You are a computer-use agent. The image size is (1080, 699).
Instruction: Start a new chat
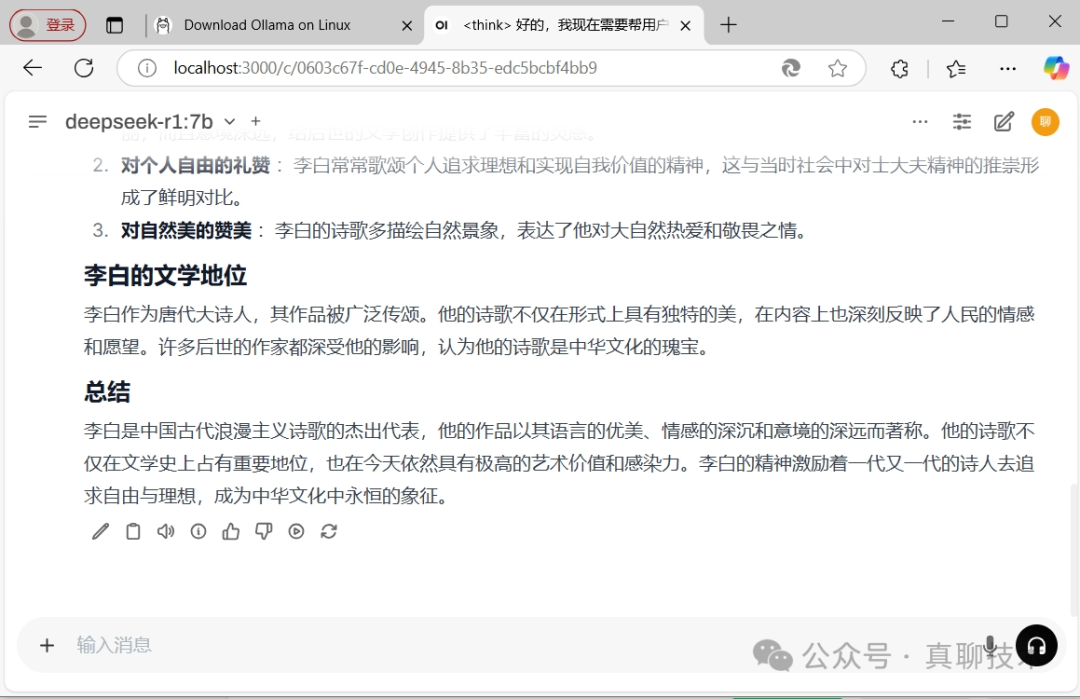click(x=1004, y=122)
